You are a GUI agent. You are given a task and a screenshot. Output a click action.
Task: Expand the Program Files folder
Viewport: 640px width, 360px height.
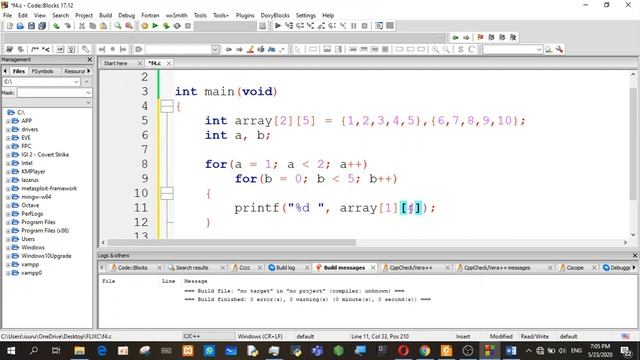pos(8,222)
